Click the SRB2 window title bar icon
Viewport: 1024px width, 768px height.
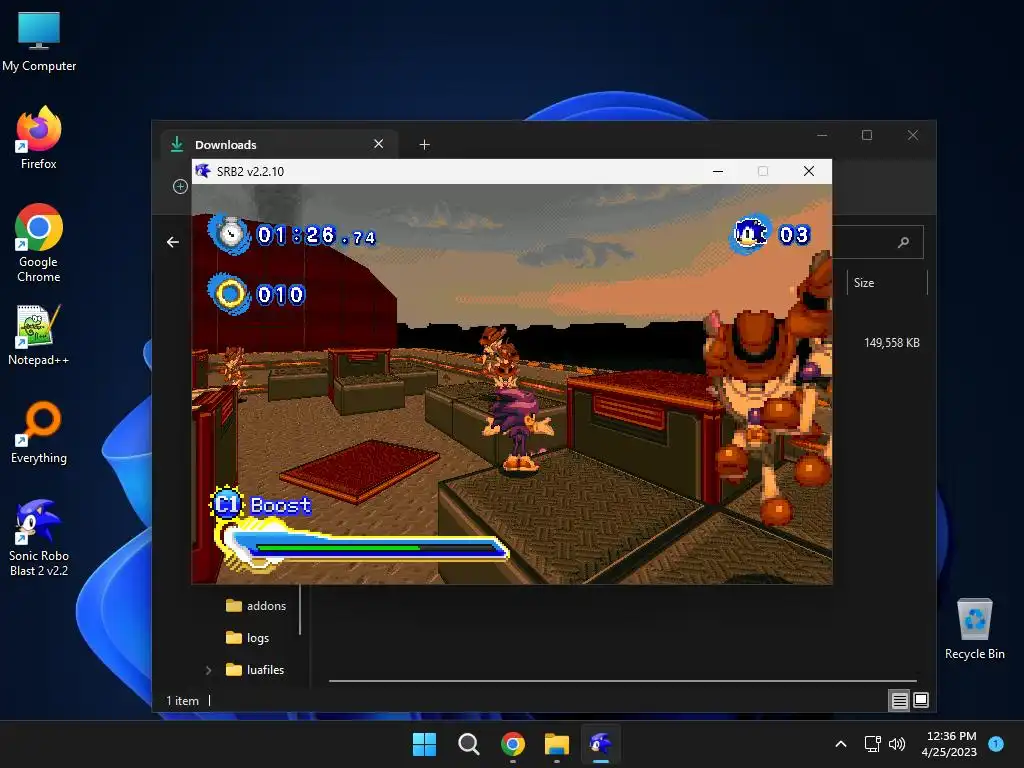click(203, 171)
